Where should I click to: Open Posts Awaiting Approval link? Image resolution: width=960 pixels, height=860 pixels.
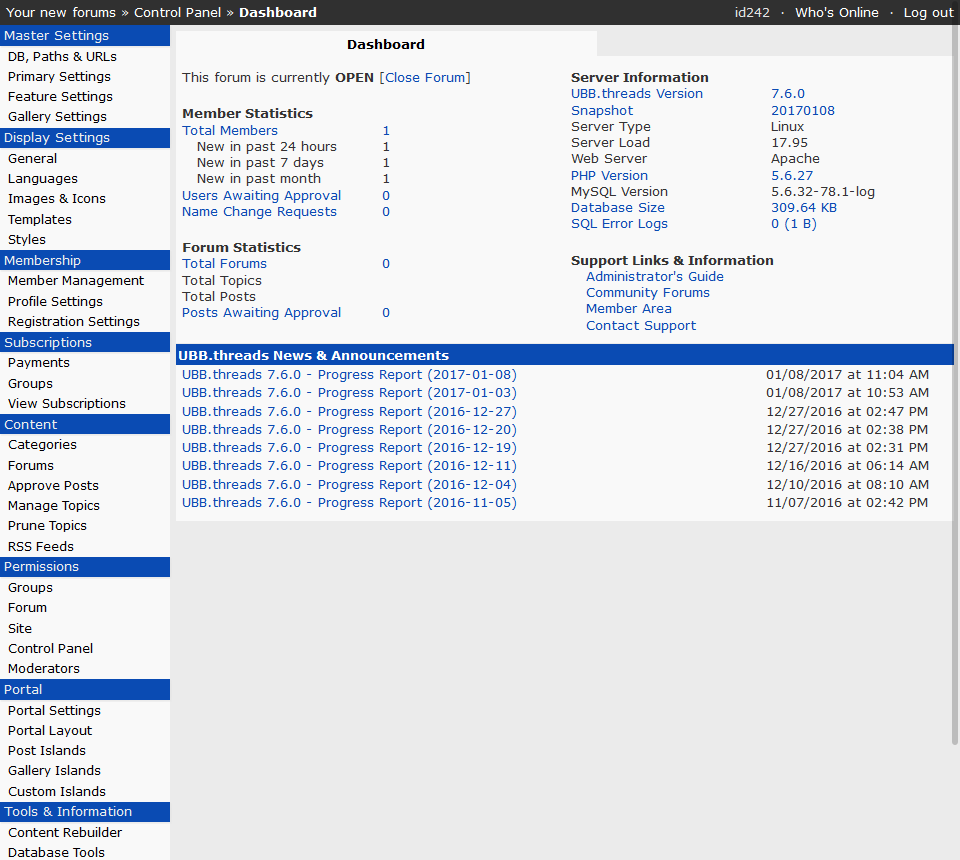[261, 313]
